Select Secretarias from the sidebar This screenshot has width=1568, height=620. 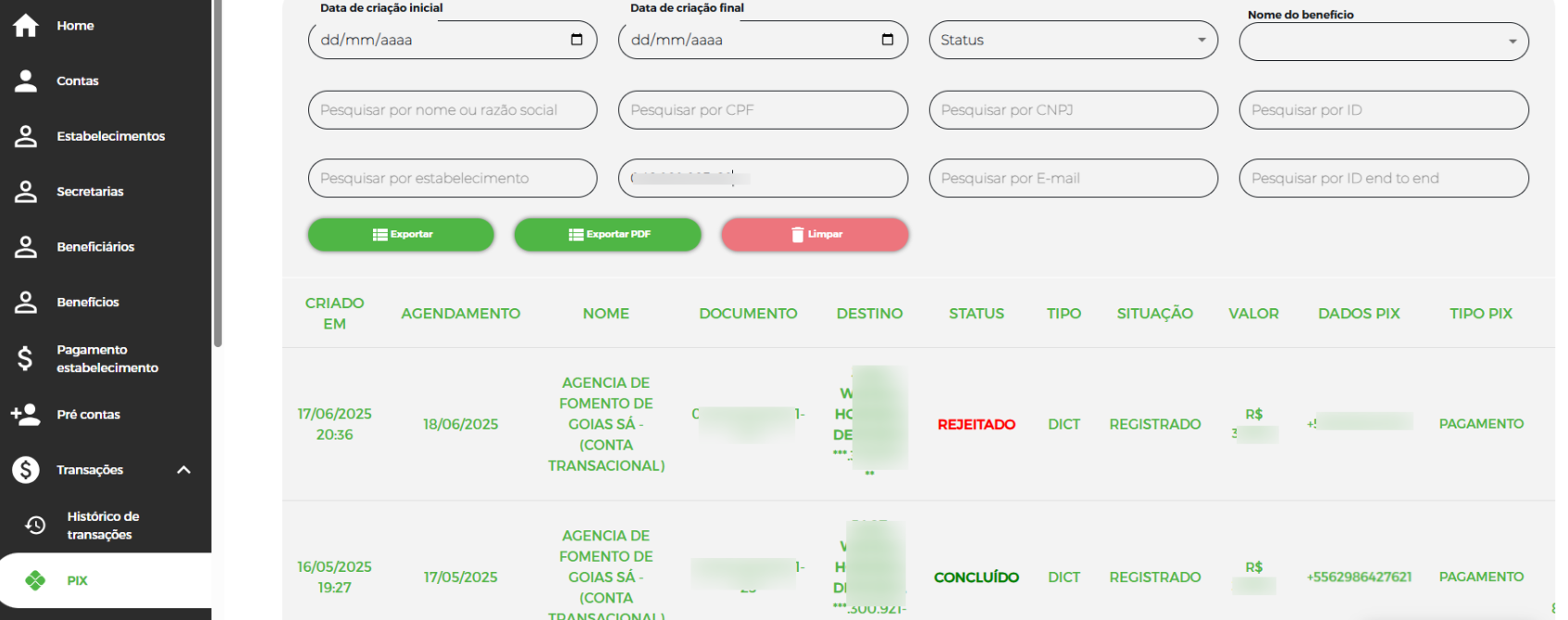tap(90, 192)
